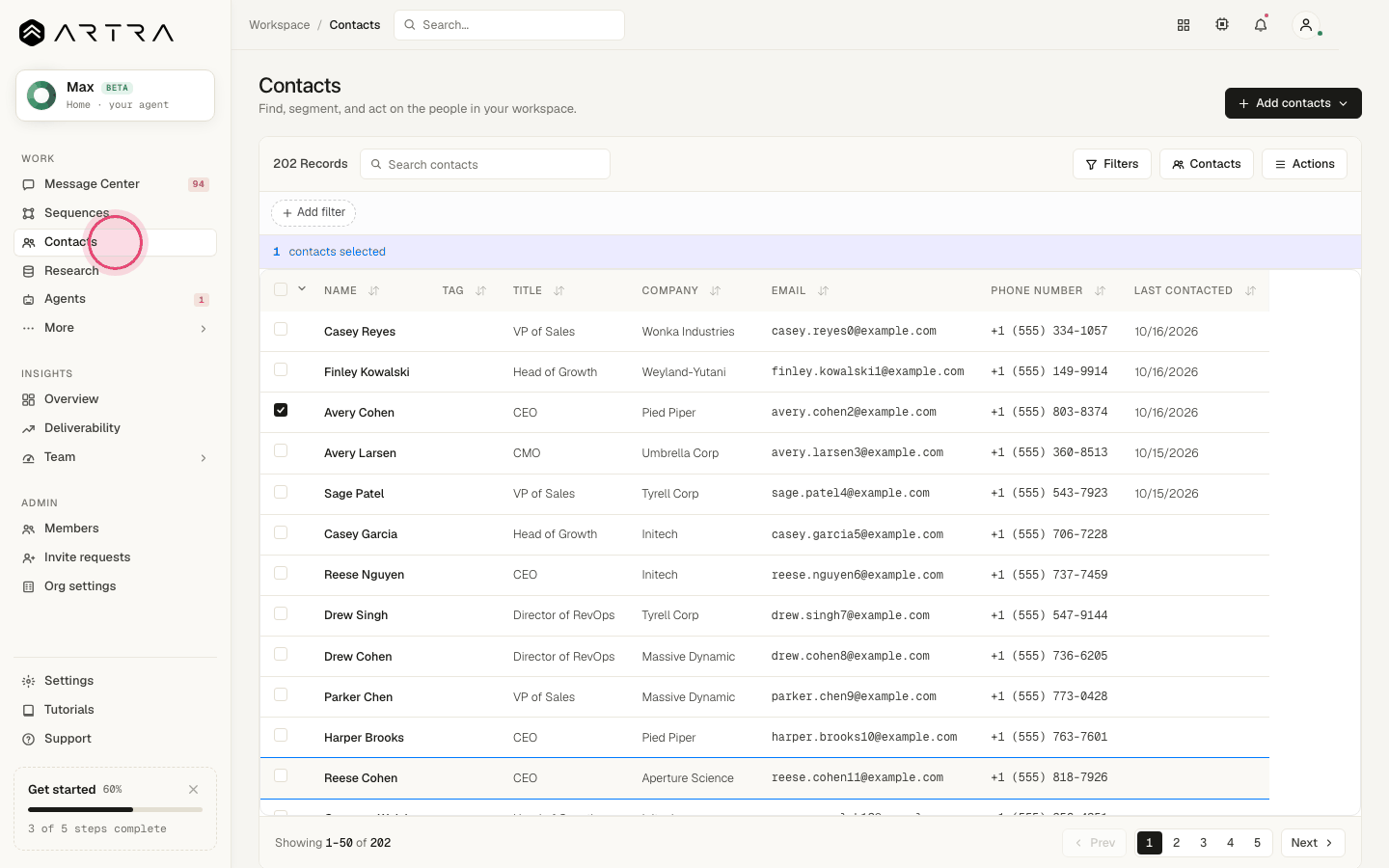Screen dimensions: 1389x868
Task: Jump to page 3 of contacts
Action: (x=1204, y=843)
